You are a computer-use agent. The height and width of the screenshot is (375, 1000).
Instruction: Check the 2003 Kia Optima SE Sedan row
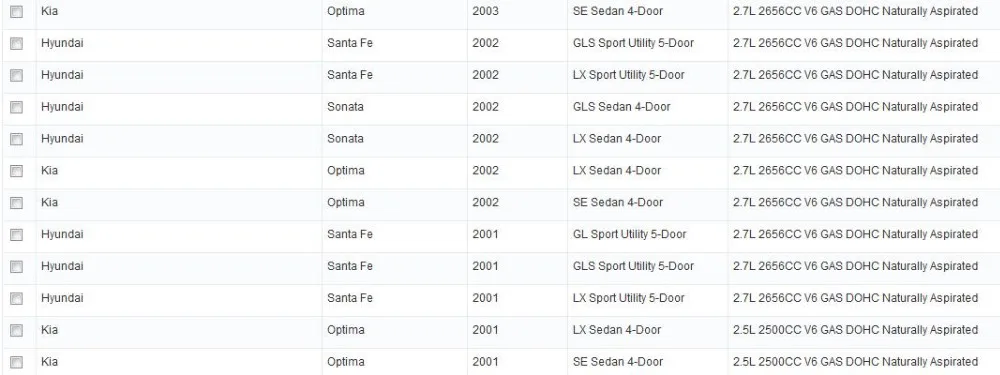(x=17, y=11)
